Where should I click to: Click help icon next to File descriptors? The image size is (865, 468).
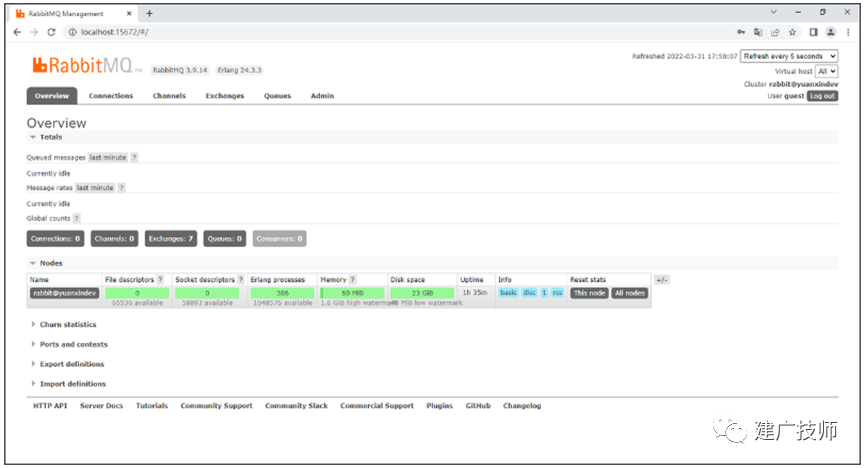[160, 280]
